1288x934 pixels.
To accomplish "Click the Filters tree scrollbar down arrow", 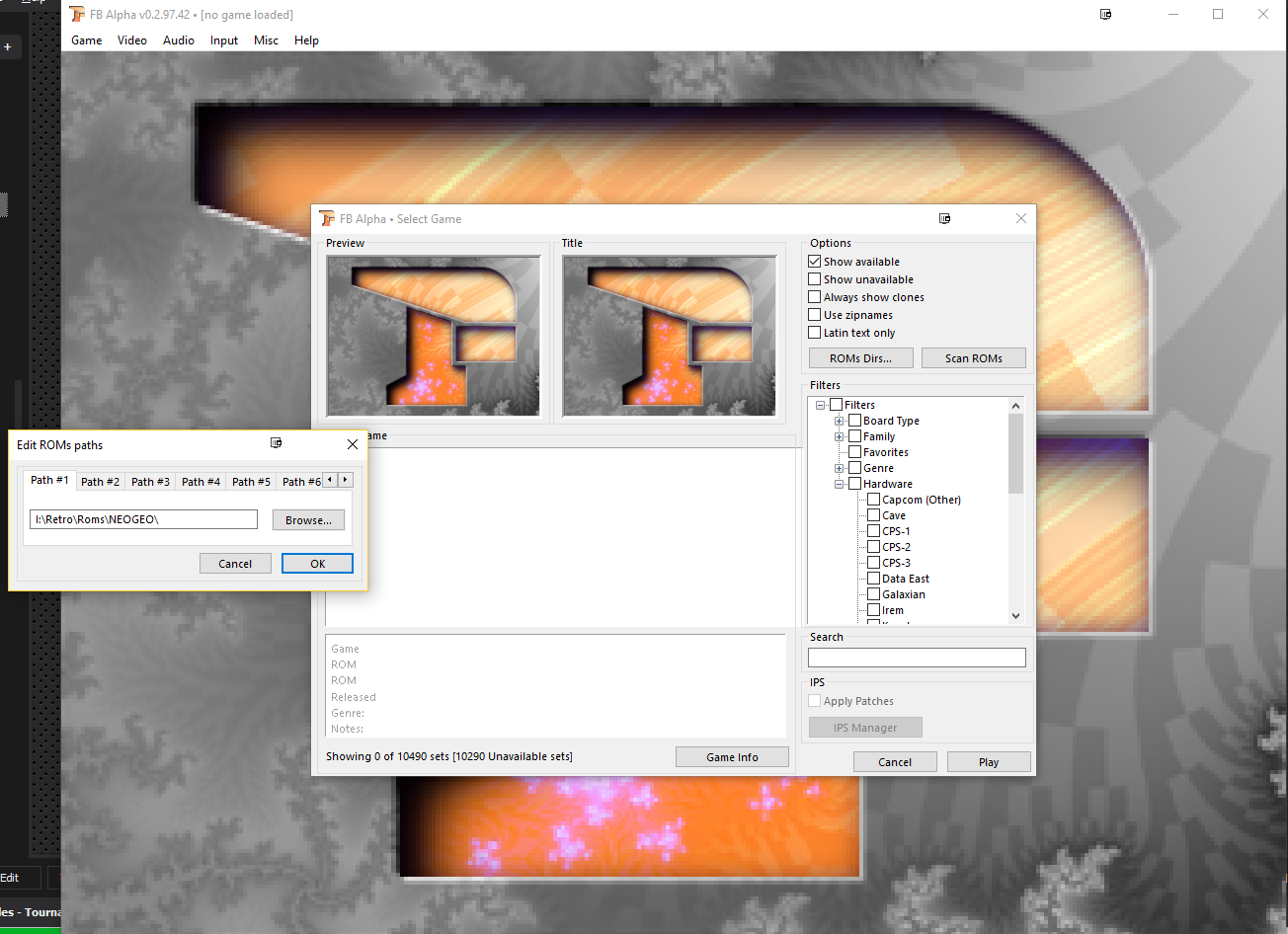I will (x=1015, y=616).
